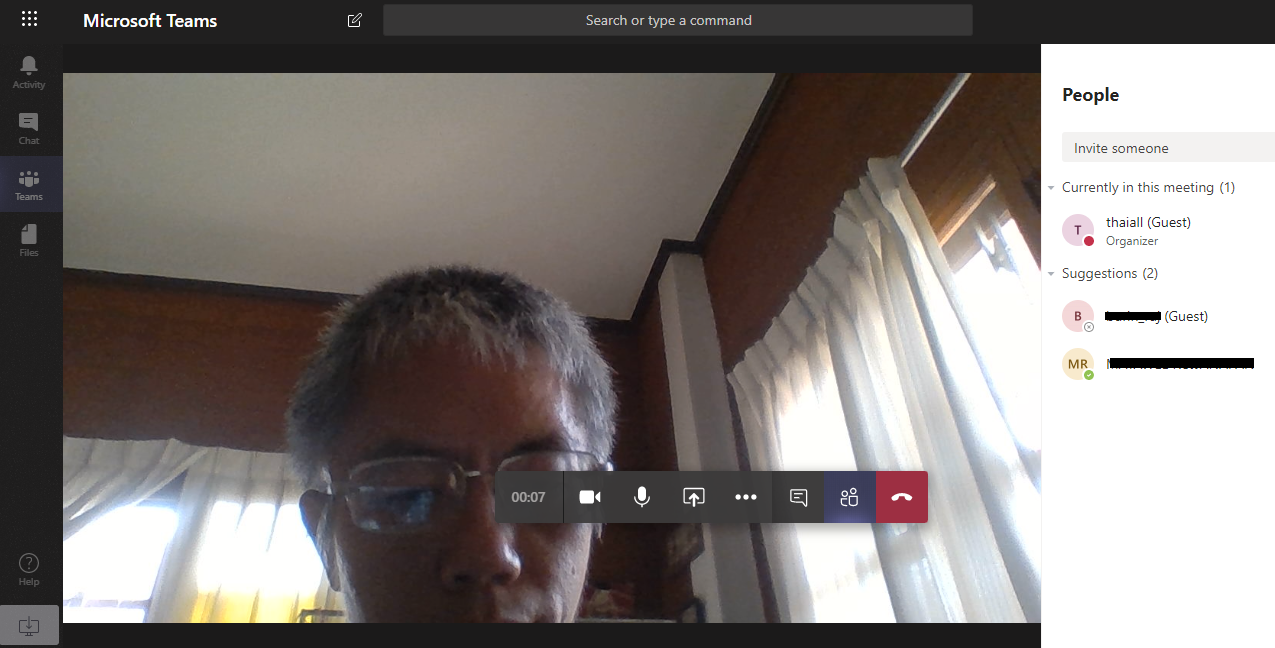
Task: Open Help at the sidebar bottom
Action: [x=29, y=569]
